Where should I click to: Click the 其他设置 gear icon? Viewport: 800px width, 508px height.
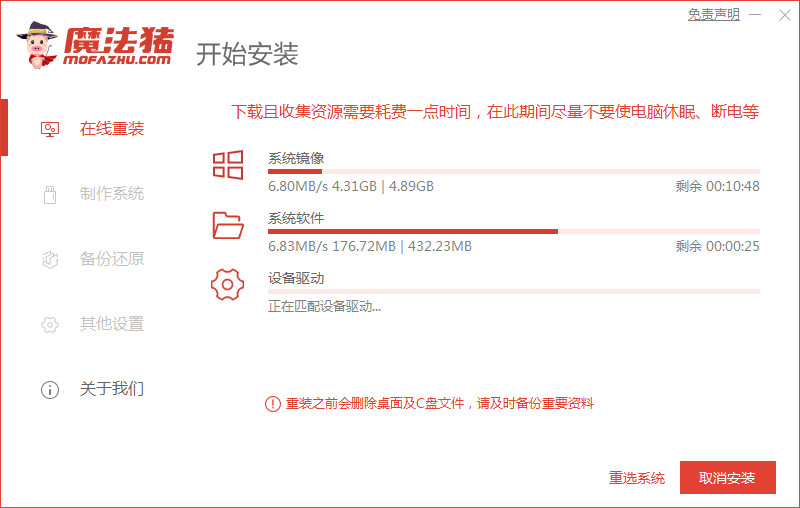pyautogui.click(x=50, y=324)
